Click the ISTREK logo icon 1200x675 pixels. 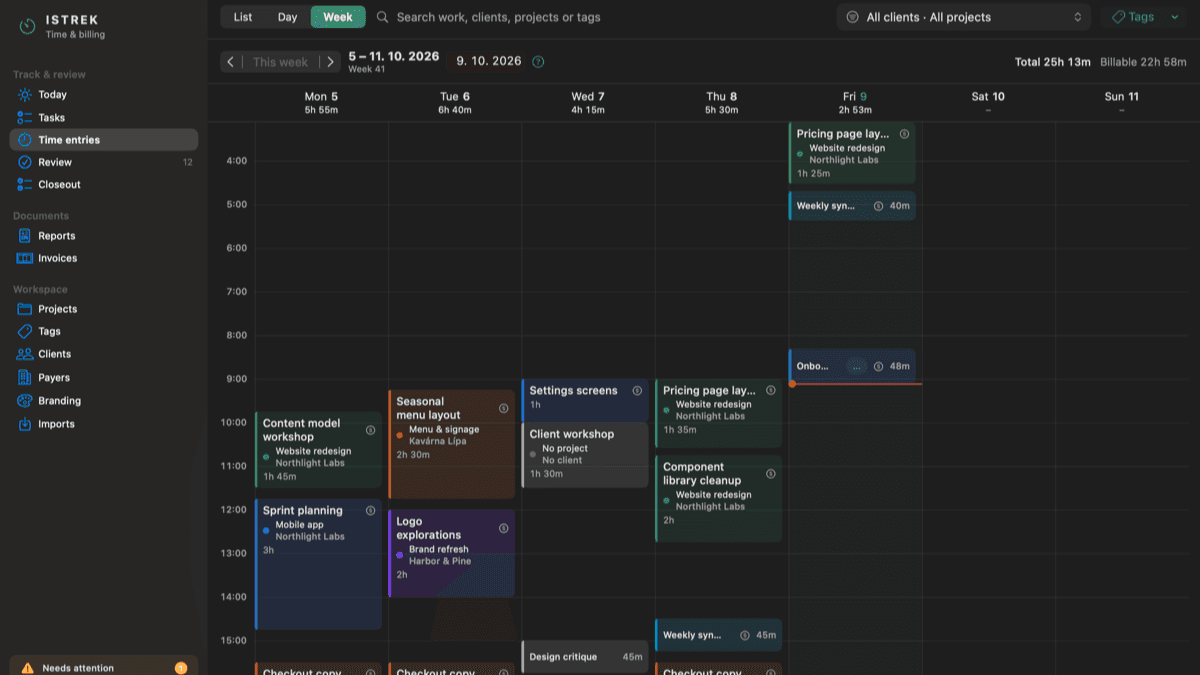[x=28, y=27]
